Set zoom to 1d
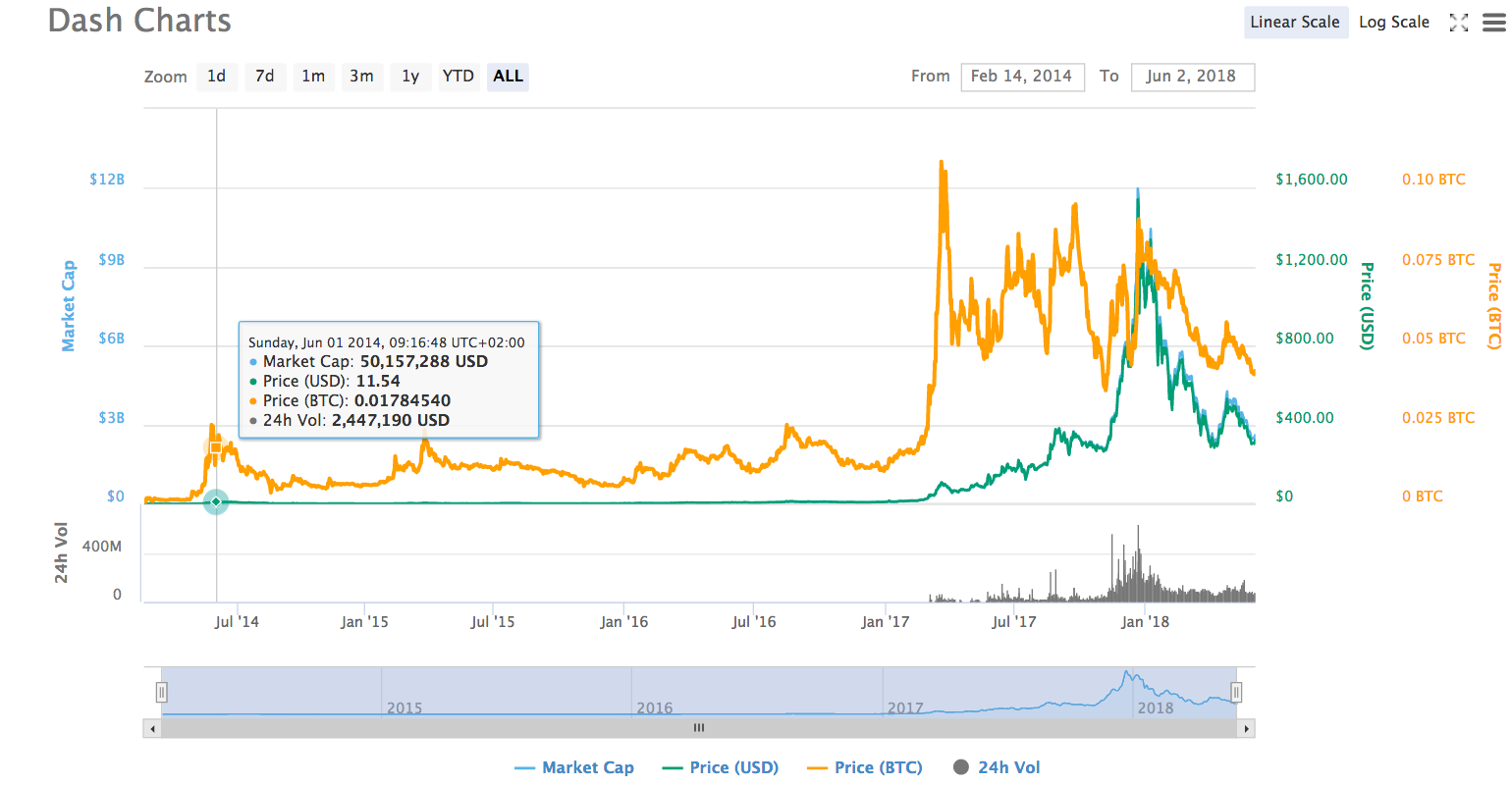Viewport: 1512px width, 785px height. [217, 77]
